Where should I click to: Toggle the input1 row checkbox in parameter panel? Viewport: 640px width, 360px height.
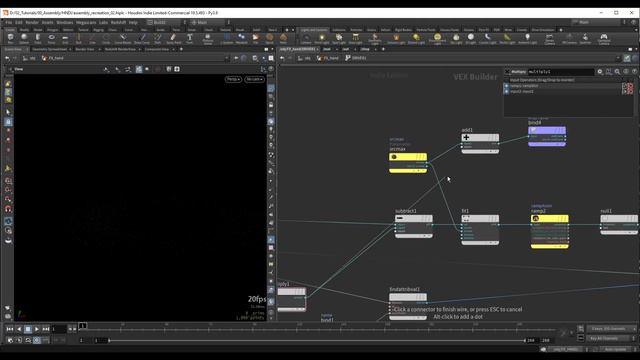507,86
